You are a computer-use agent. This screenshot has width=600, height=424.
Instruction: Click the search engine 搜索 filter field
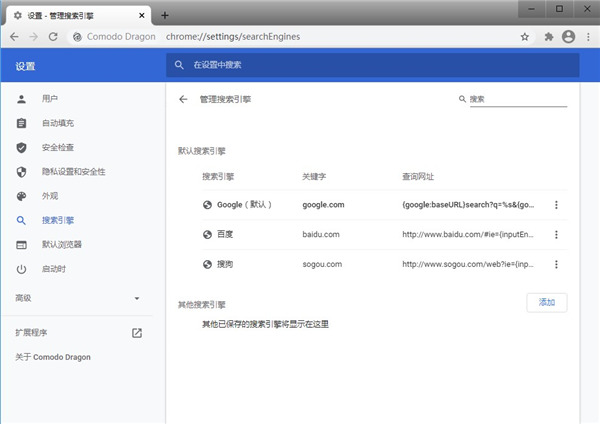point(516,100)
